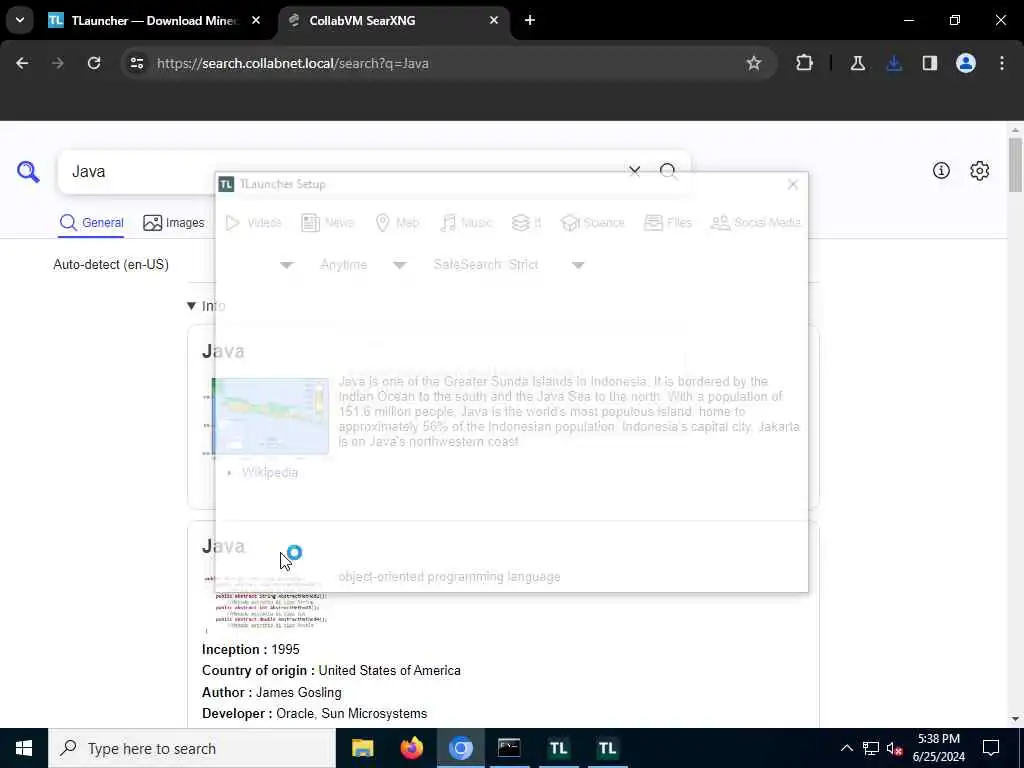Click the page vertical scrollbar thumb

point(1015,165)
